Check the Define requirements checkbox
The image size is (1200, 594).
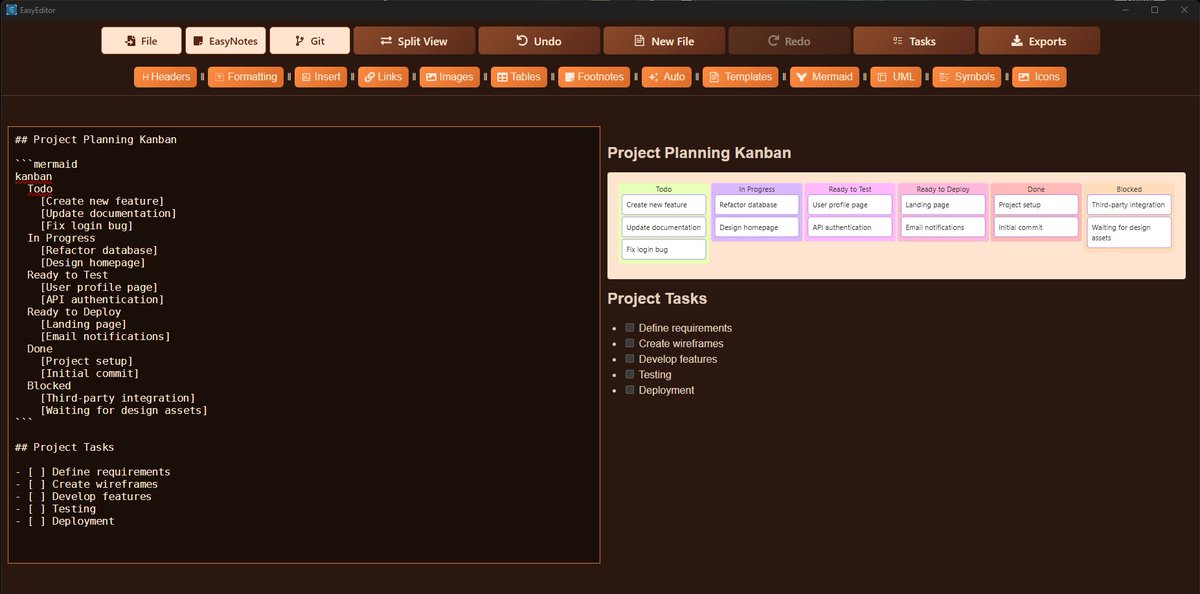[x=630, y=327]
